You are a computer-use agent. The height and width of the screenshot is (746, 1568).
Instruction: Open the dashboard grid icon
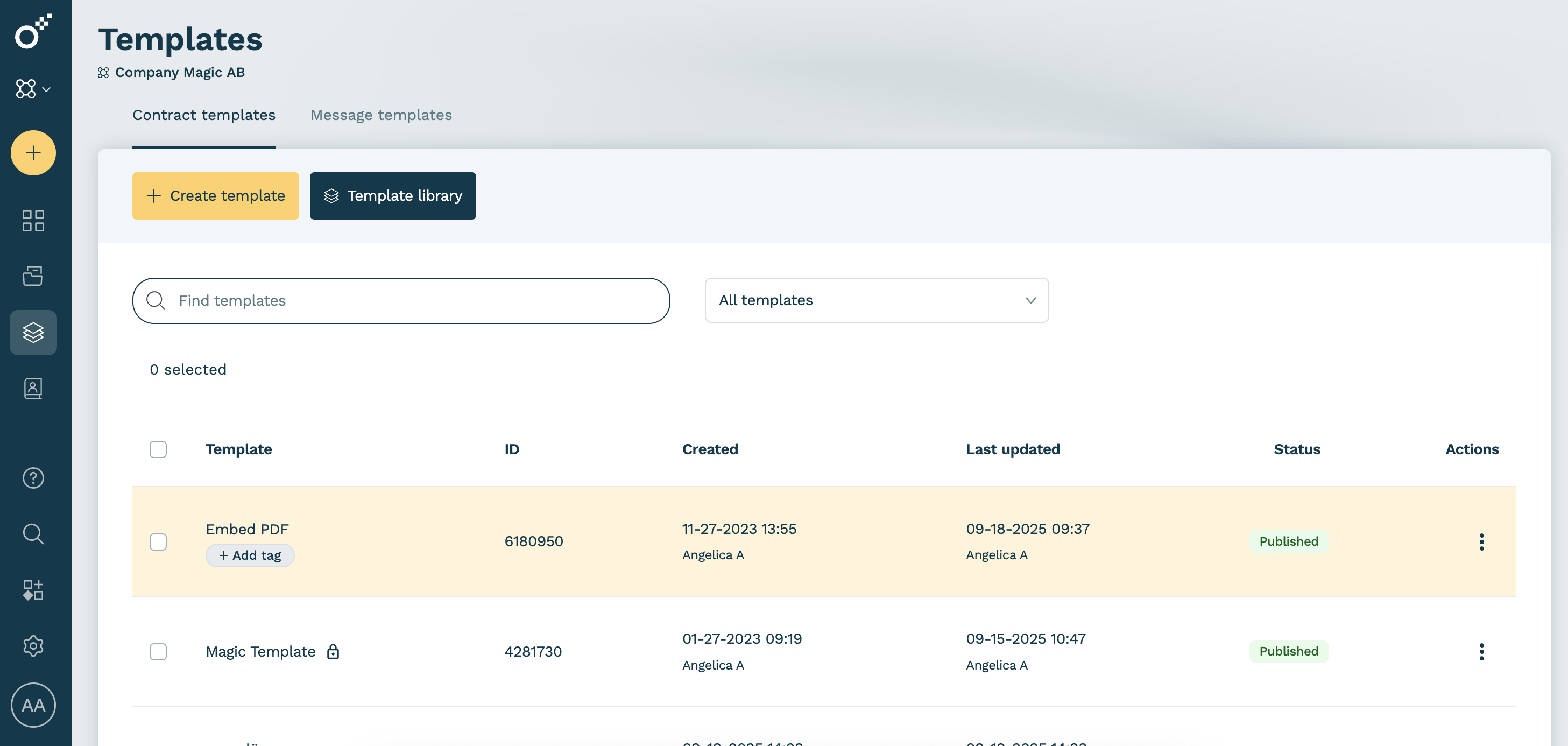coord(33,221)
